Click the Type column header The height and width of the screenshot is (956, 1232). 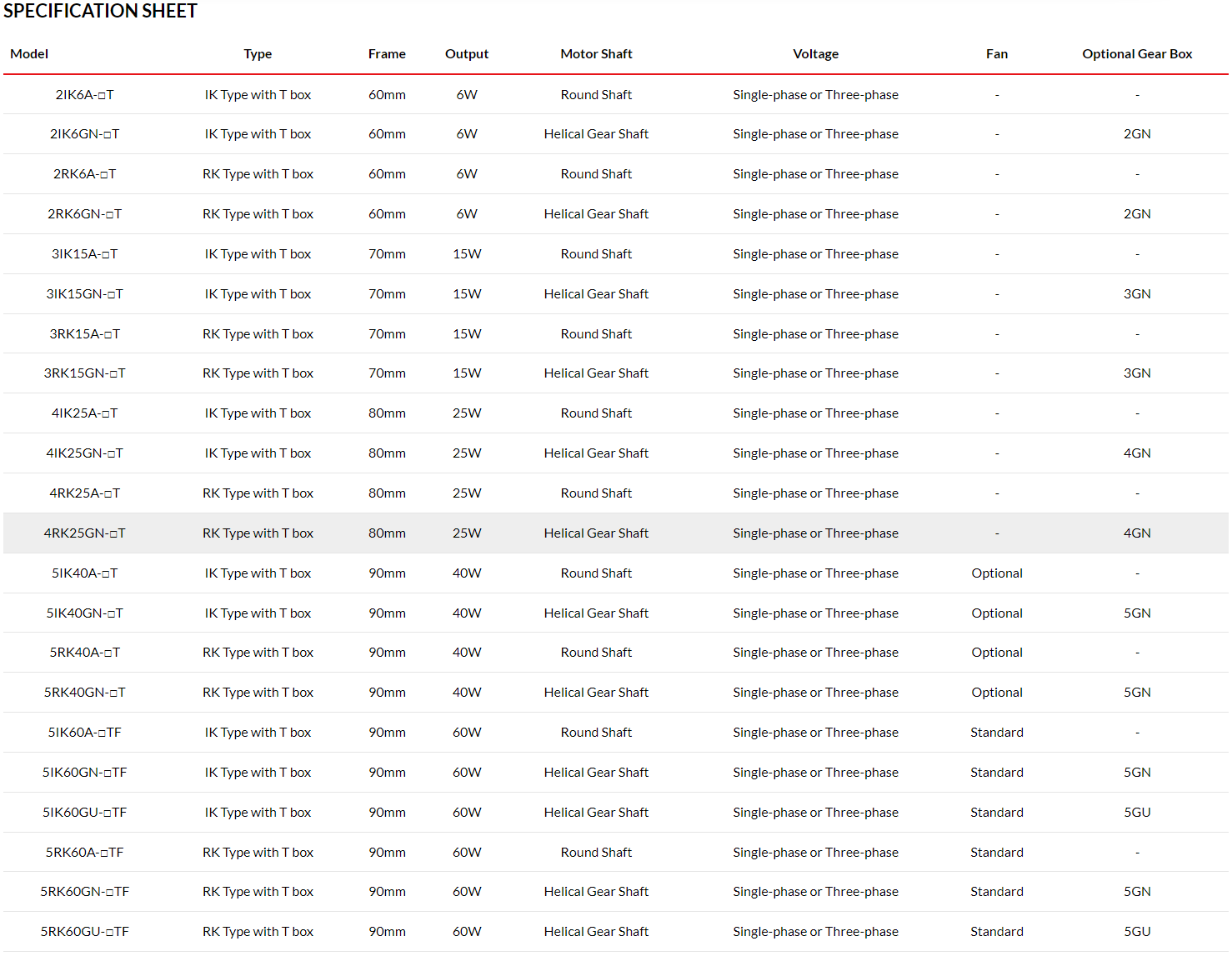click(x=258, y=54)
